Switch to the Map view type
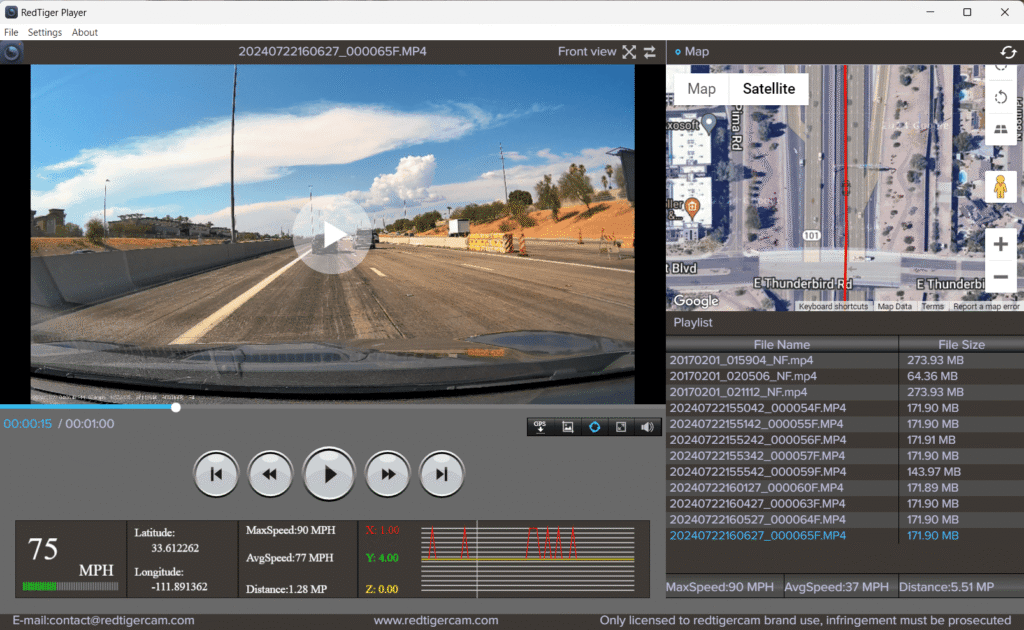1024x630 pixels. 702,89
